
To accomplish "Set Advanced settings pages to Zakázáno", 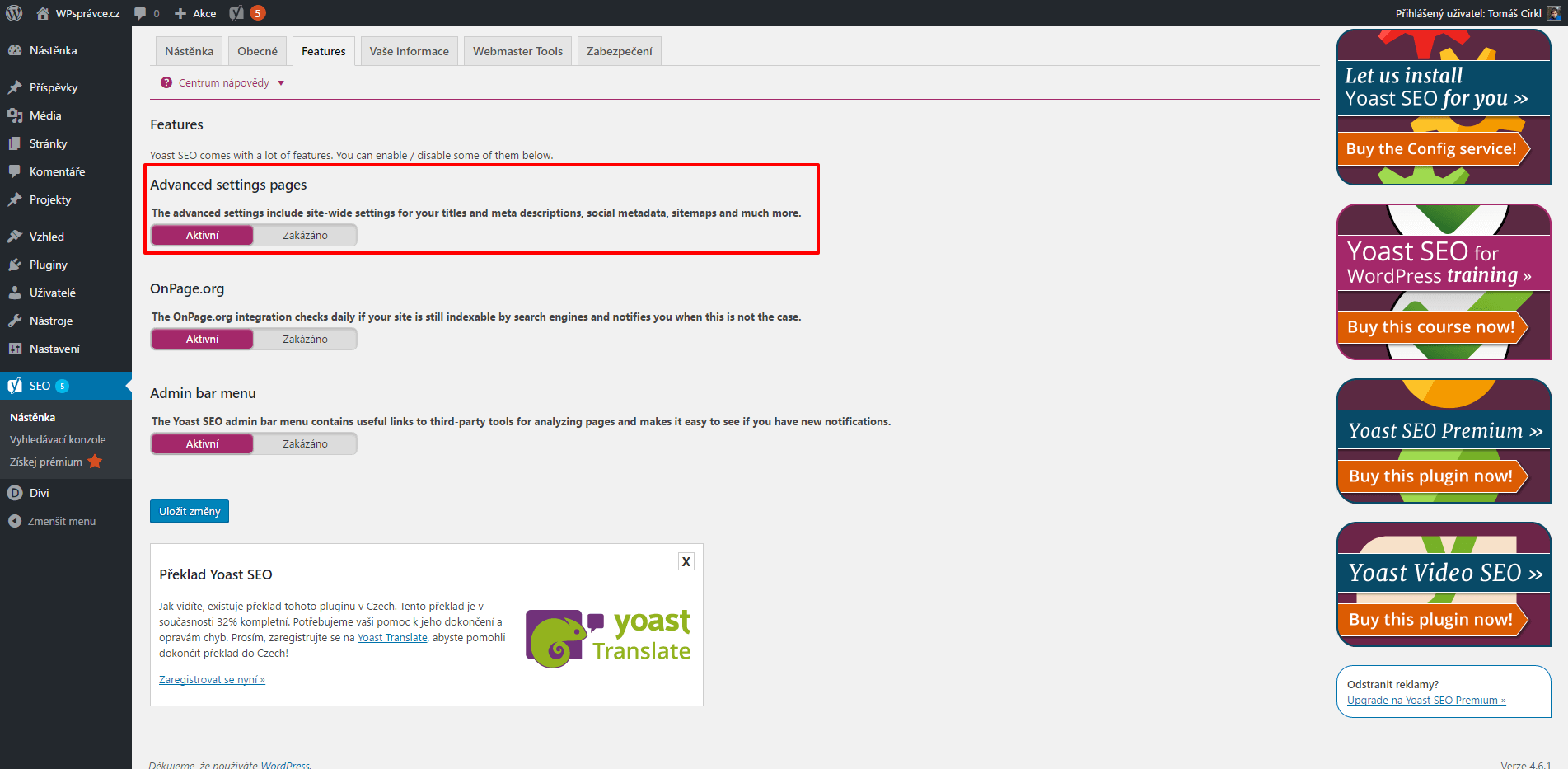I will pos(305,236).
